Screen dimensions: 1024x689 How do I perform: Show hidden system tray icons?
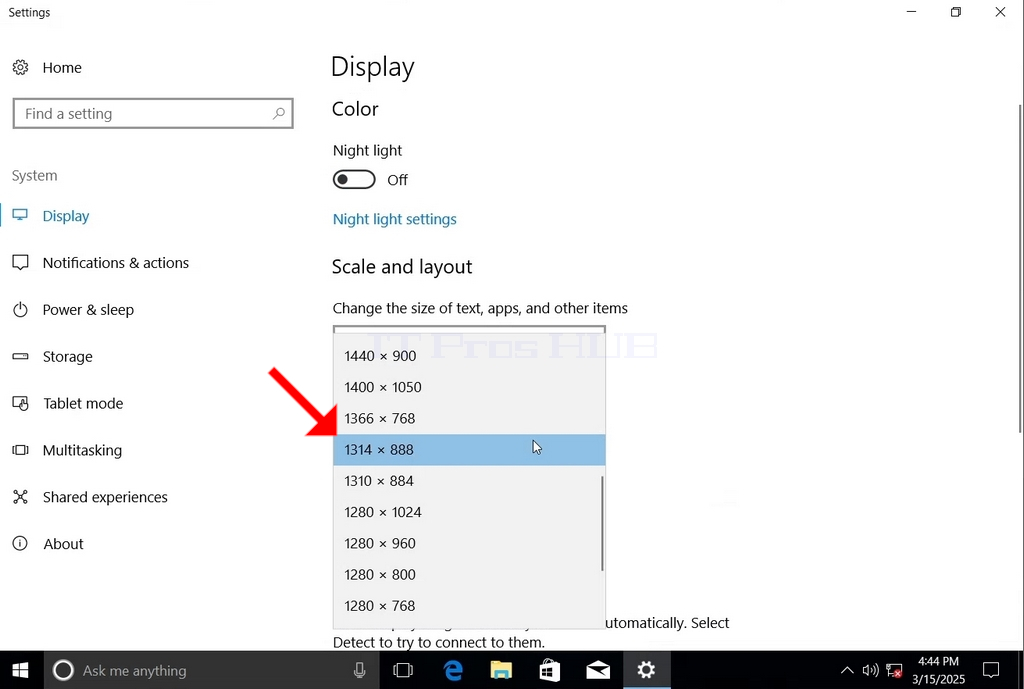[x=847, y=670]
